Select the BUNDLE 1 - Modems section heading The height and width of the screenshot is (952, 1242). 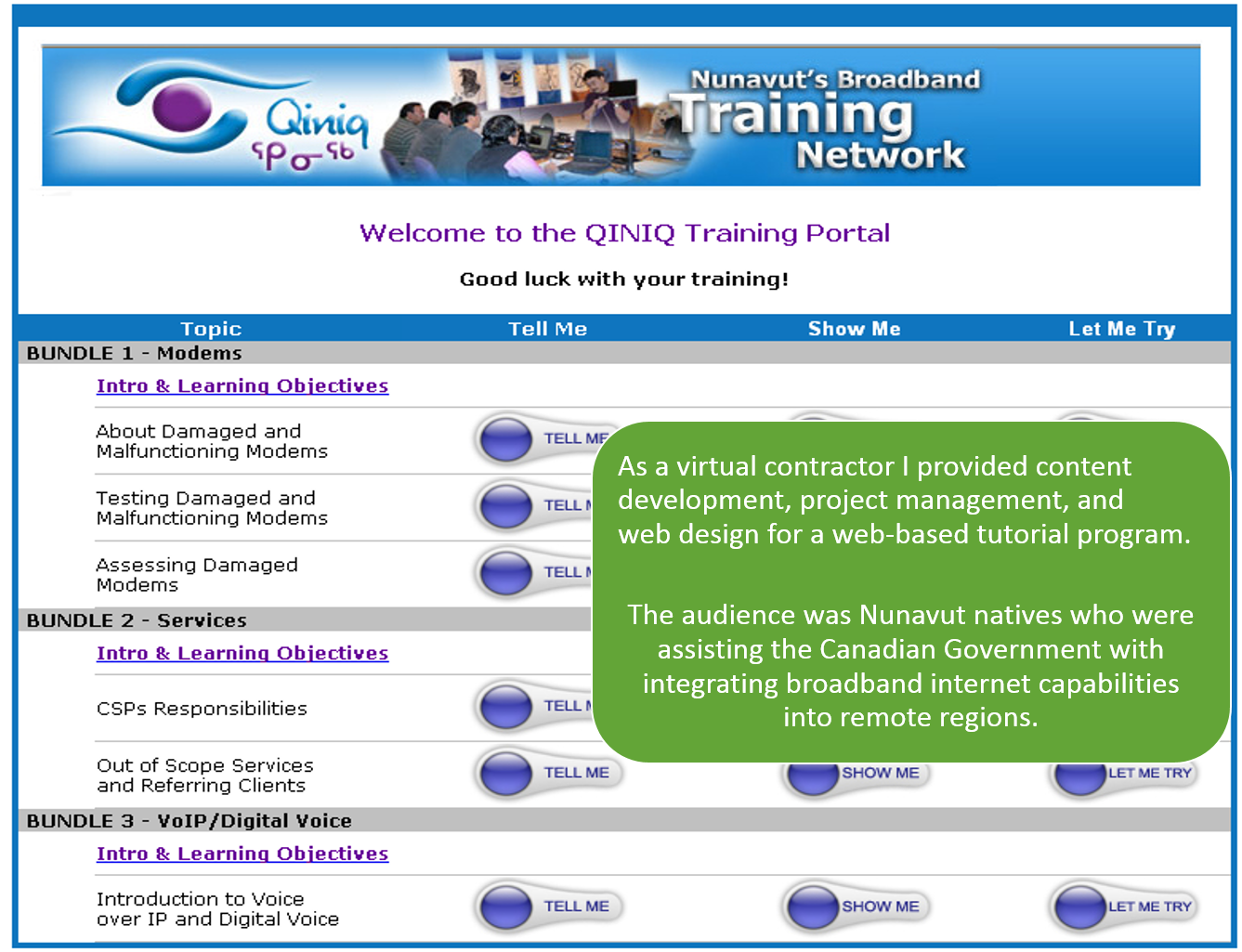coord(135,353)
